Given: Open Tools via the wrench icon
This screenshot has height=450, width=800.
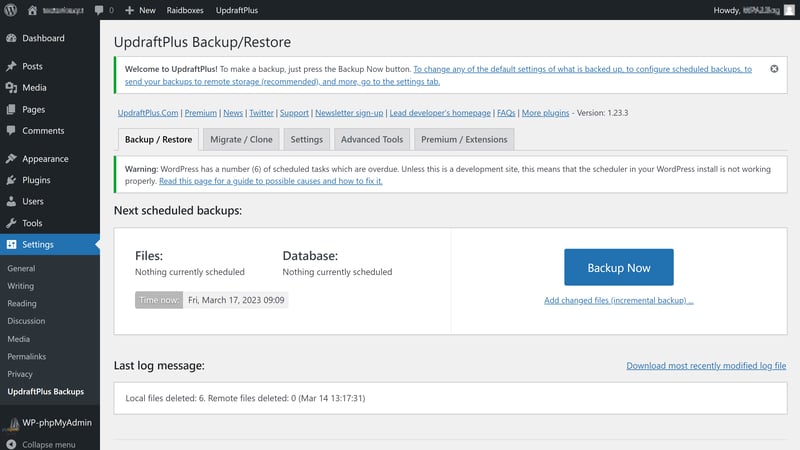Looking at the screenshot, I should [11, 223].
